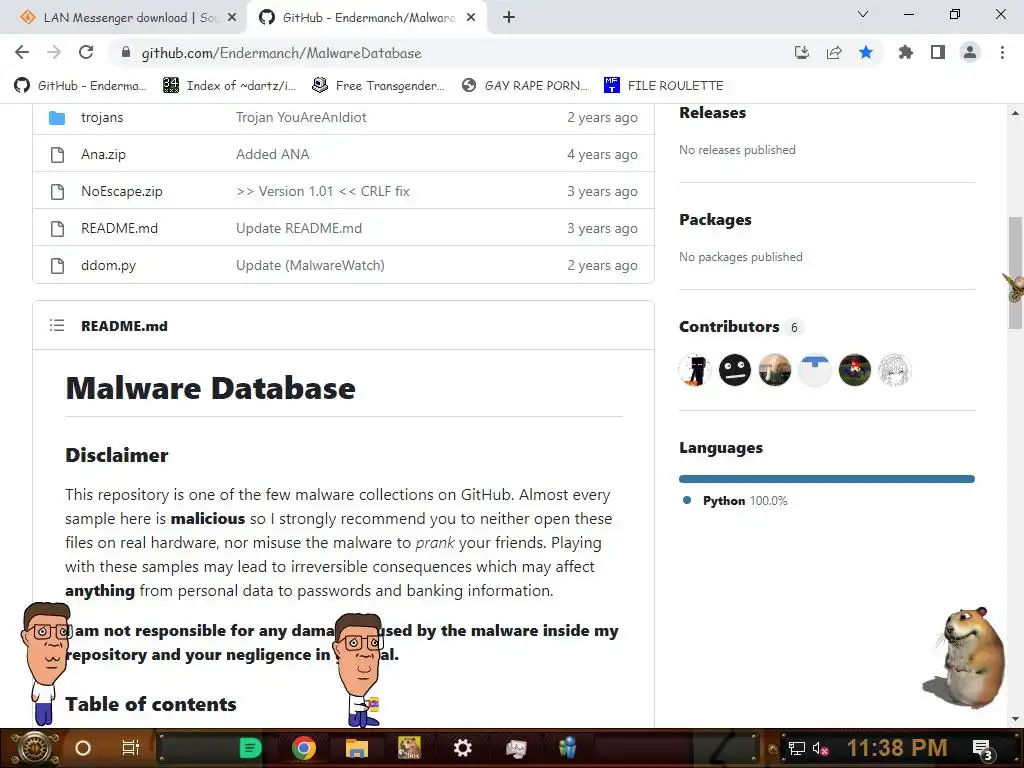This screenshot has width=1024, height=768.
Task: Click the scrollbar up arrow
Action: 1015,113
